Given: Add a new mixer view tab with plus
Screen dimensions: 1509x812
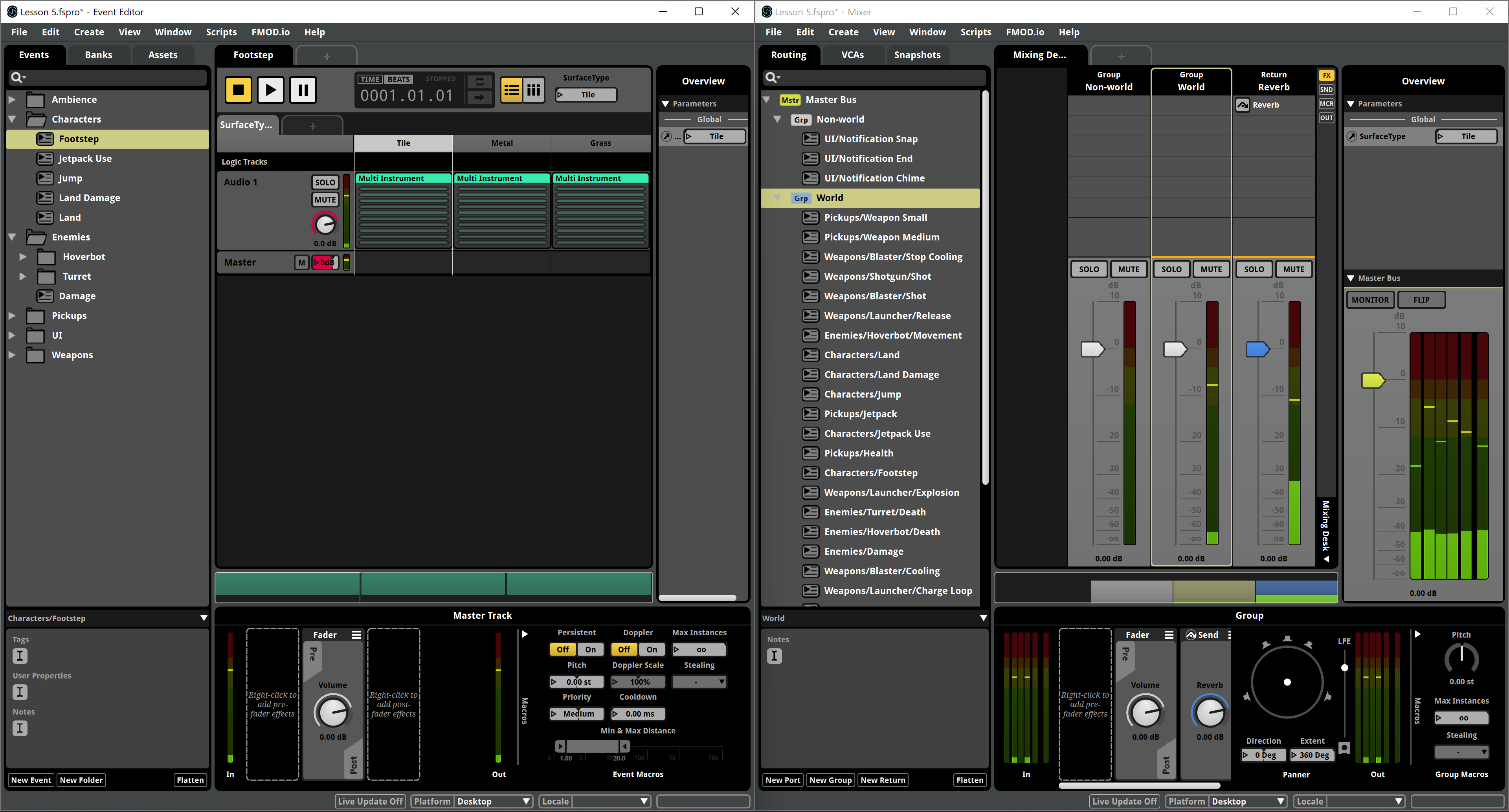Looking at the screenshot, I should point(1121,56).
